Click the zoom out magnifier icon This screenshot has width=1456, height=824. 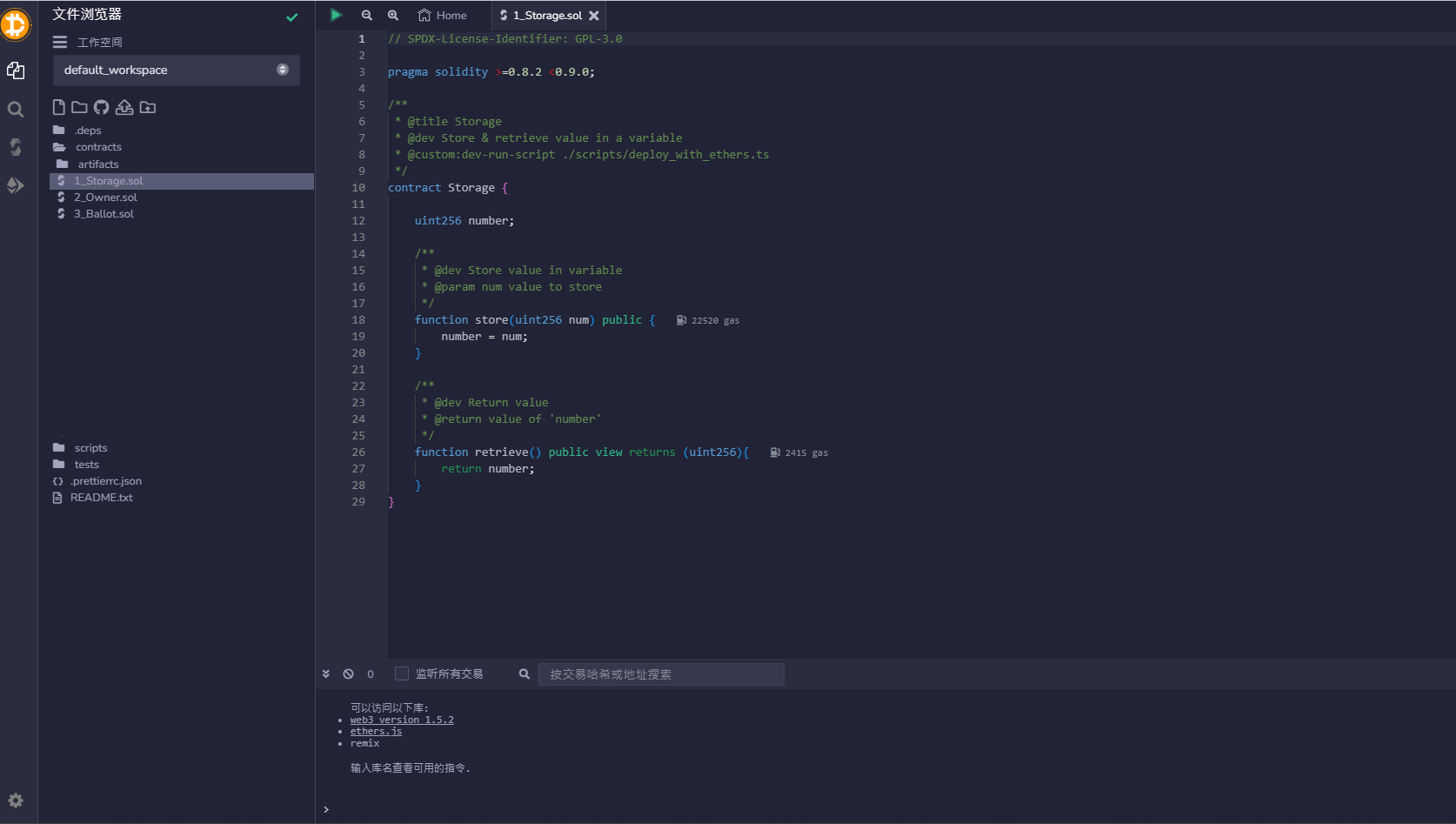point(367,15)
